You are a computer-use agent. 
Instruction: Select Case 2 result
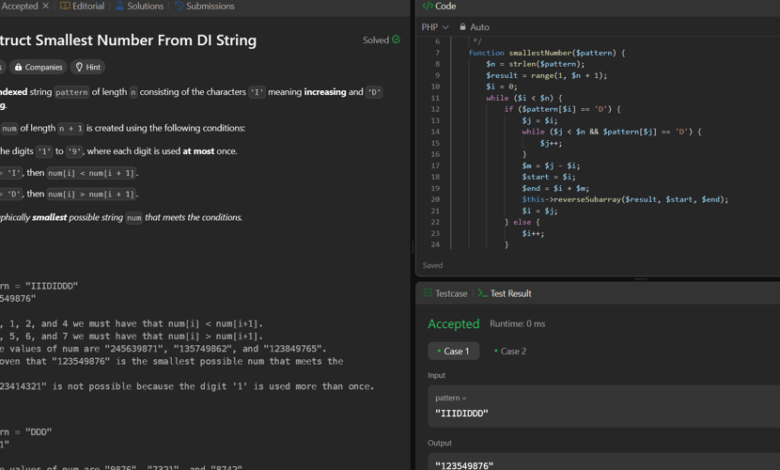[x=510, y=351]
